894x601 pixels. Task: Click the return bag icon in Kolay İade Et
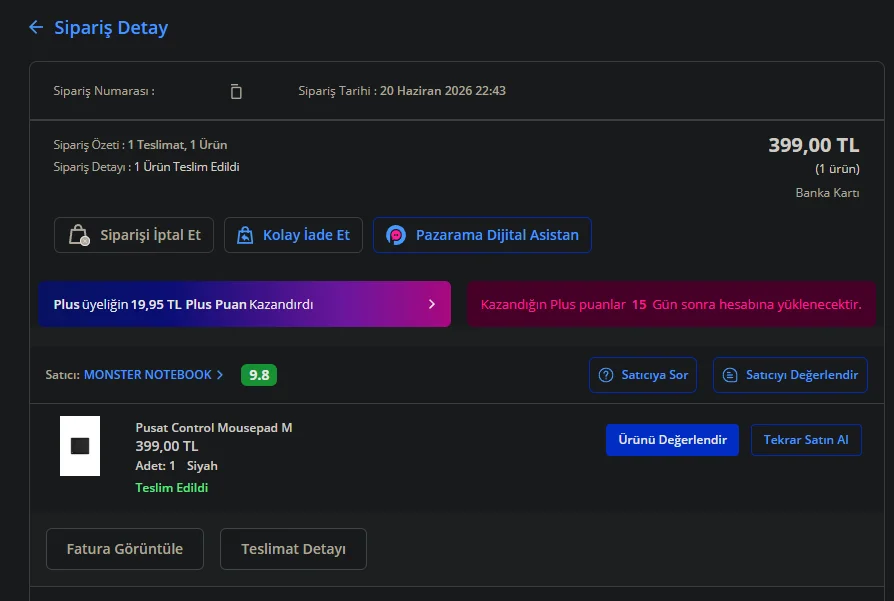pyautogui.click(x=245, y=235)
